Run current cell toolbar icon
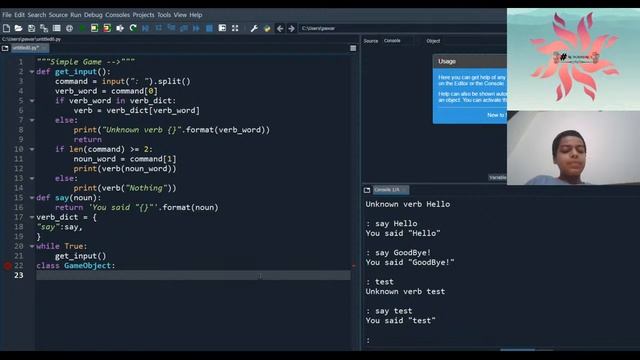 click(x=94, y=28)
